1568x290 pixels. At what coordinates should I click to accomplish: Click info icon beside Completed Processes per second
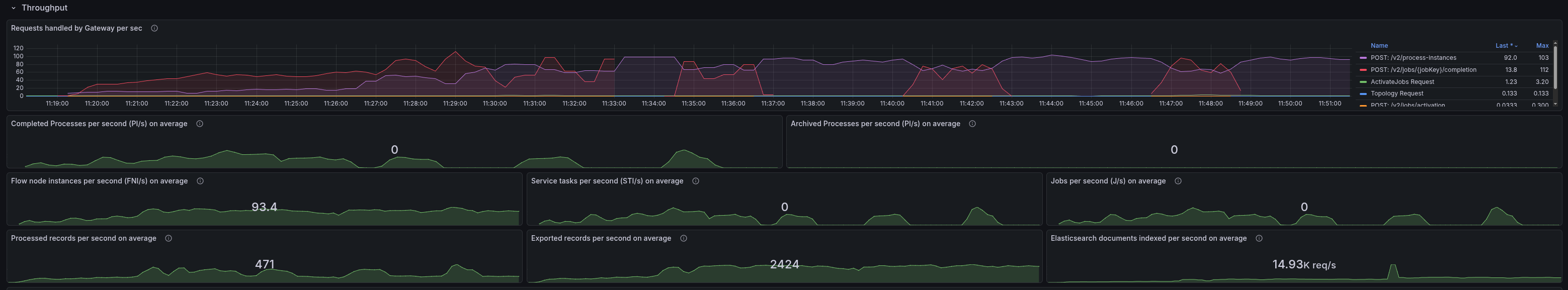pos(200,124)
